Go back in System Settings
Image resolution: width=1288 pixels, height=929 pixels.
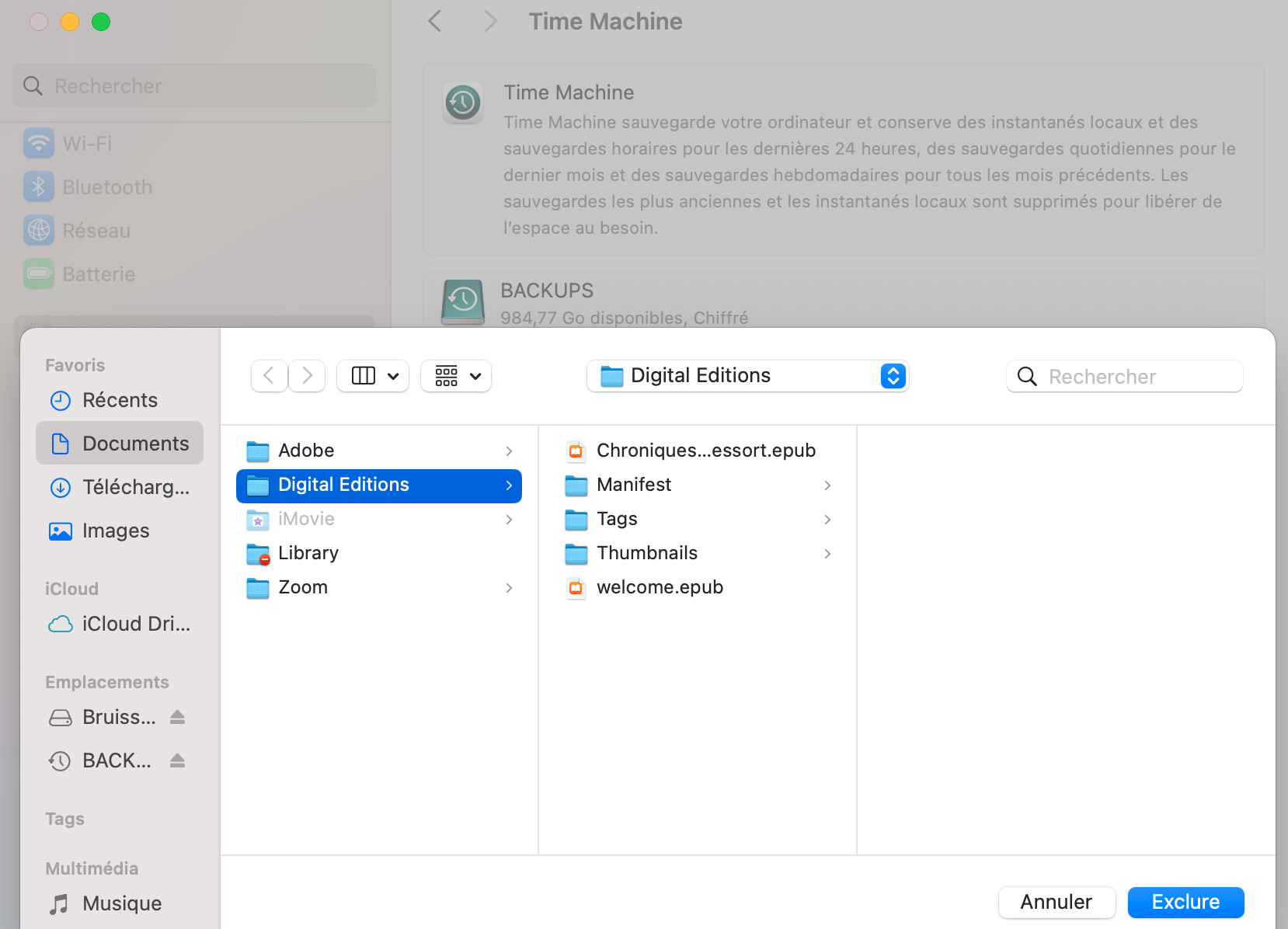tap(435, 22)
